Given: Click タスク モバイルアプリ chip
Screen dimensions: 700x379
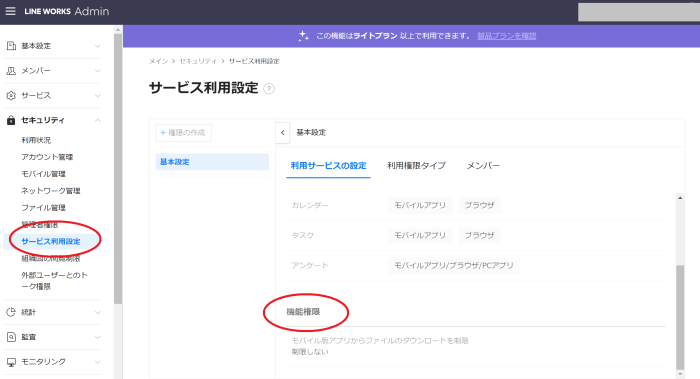Looking at the screenshot, I should tap(420, 235).
